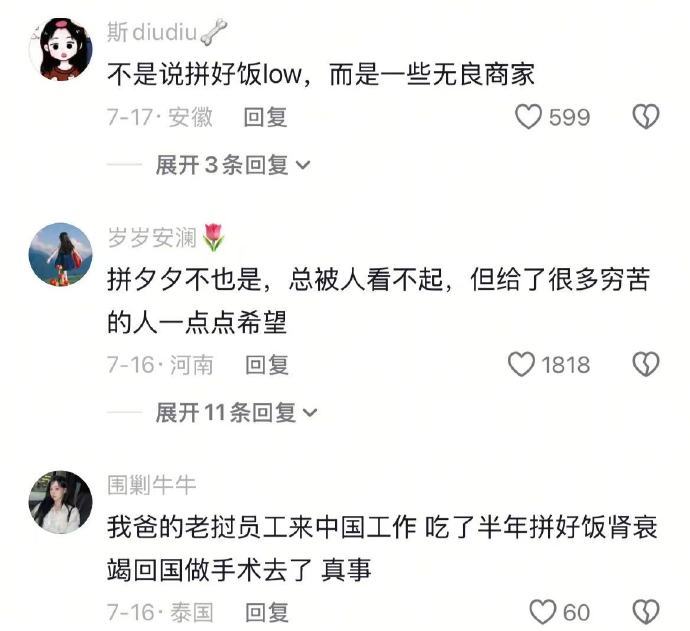
Task: Tap broken heart on 岁岁安澜 comment
Action: (646, 364)
